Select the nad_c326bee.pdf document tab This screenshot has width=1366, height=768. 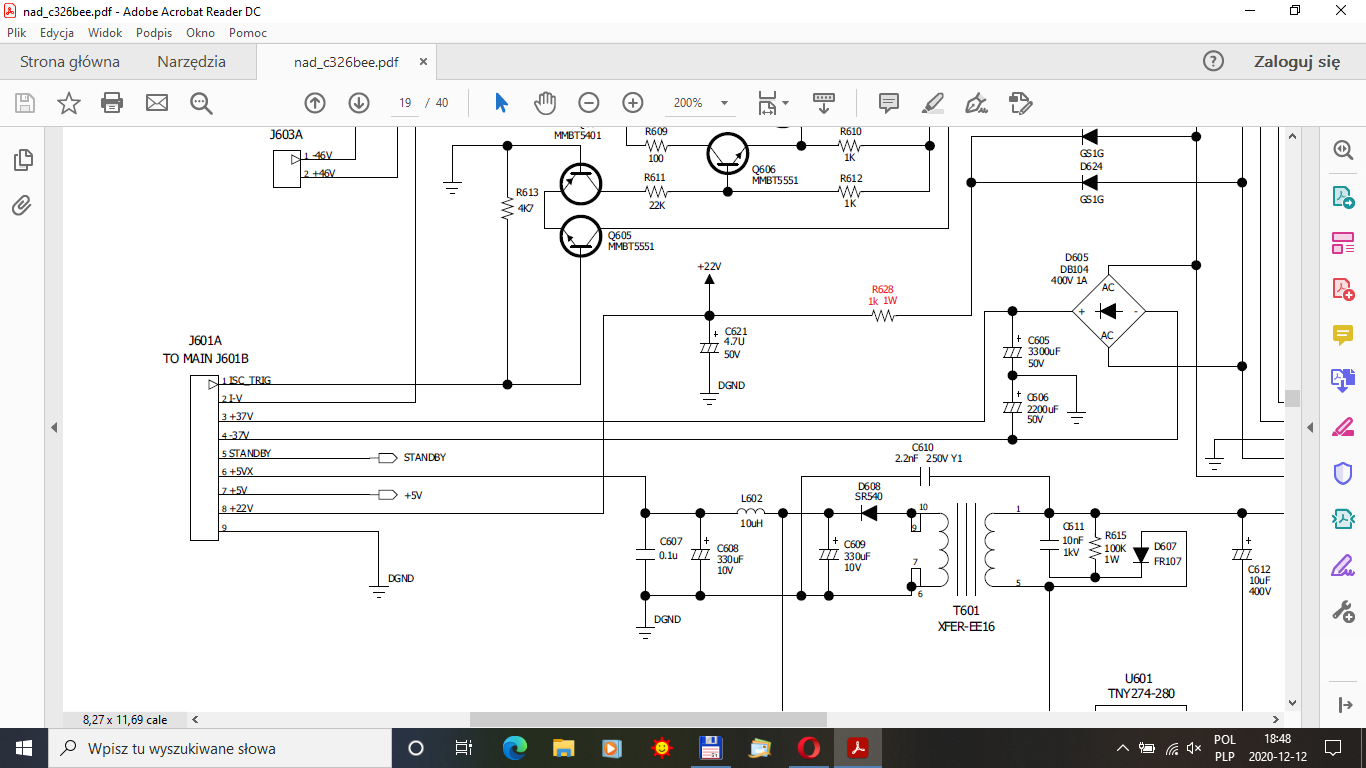click(x=346, y=62)
